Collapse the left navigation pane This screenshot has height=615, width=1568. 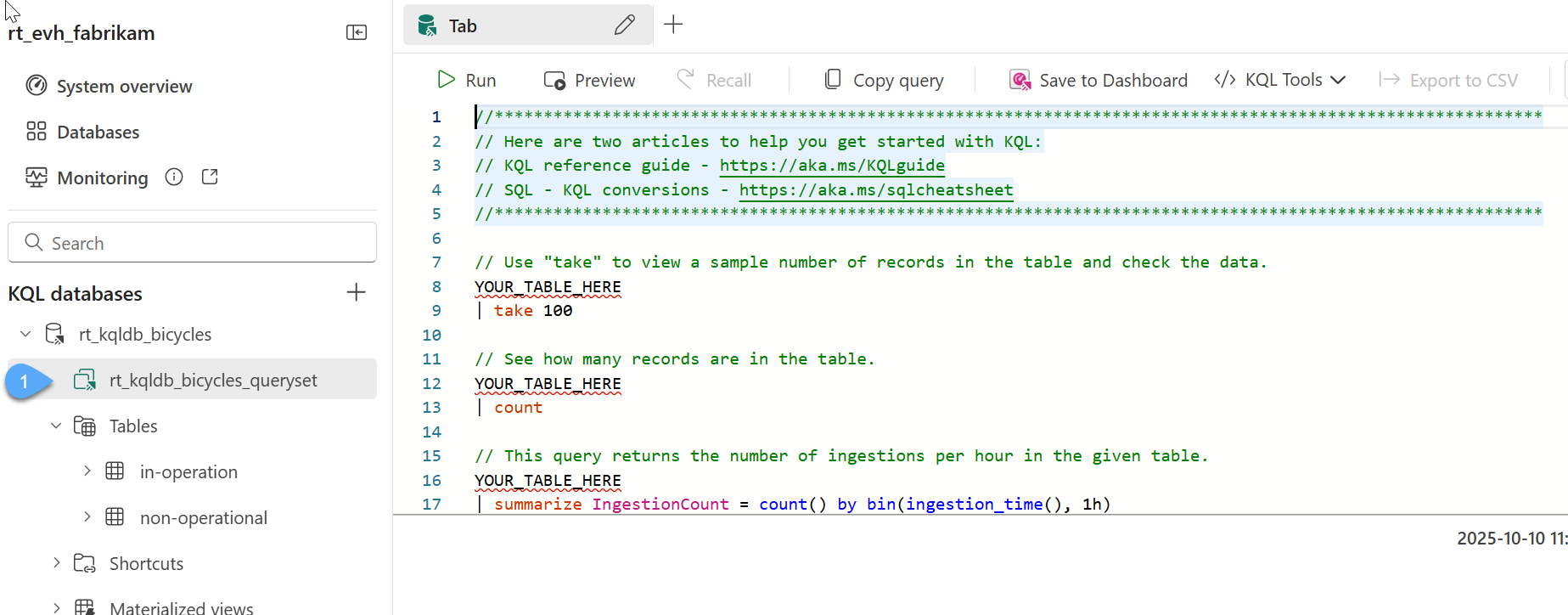(x=357, y=32)
